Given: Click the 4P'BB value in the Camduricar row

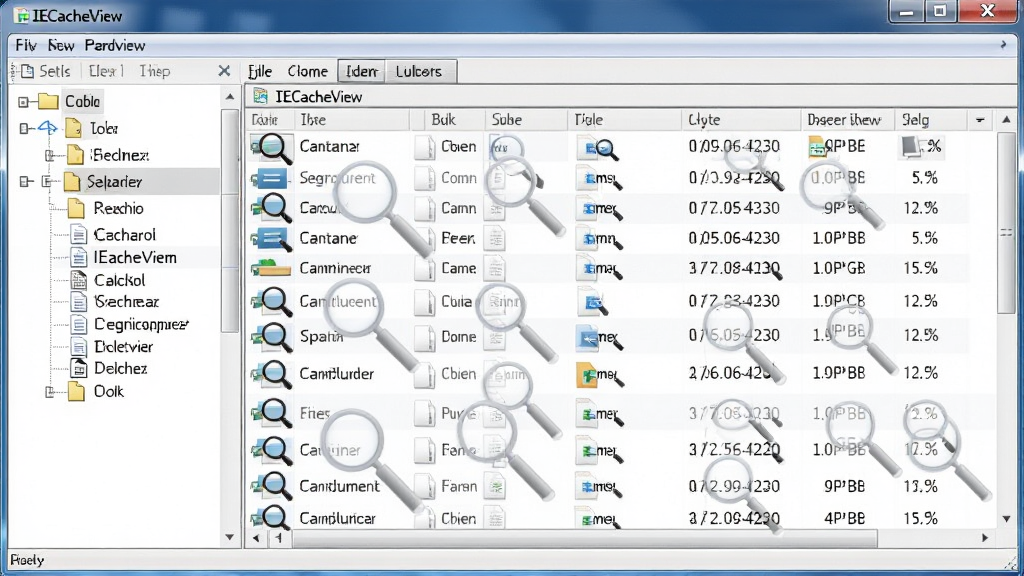Looking at the screenshot, I should pyautogui.click(x=844, y=519).
